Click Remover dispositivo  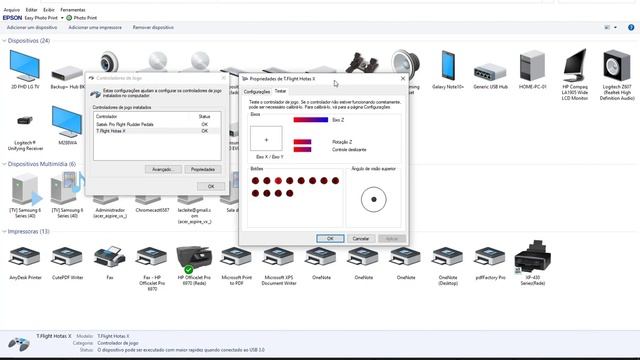pyautogui.click(x=153, y=27)
